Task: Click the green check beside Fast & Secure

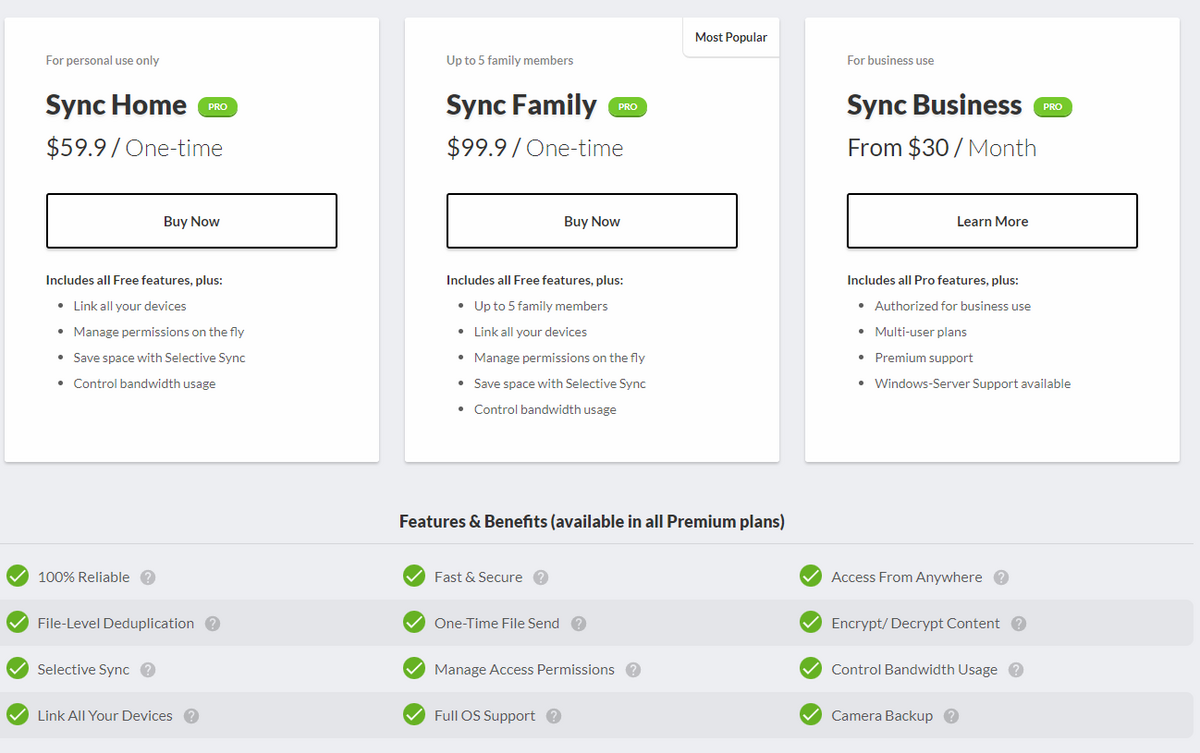Action: (x=414, y=576)
